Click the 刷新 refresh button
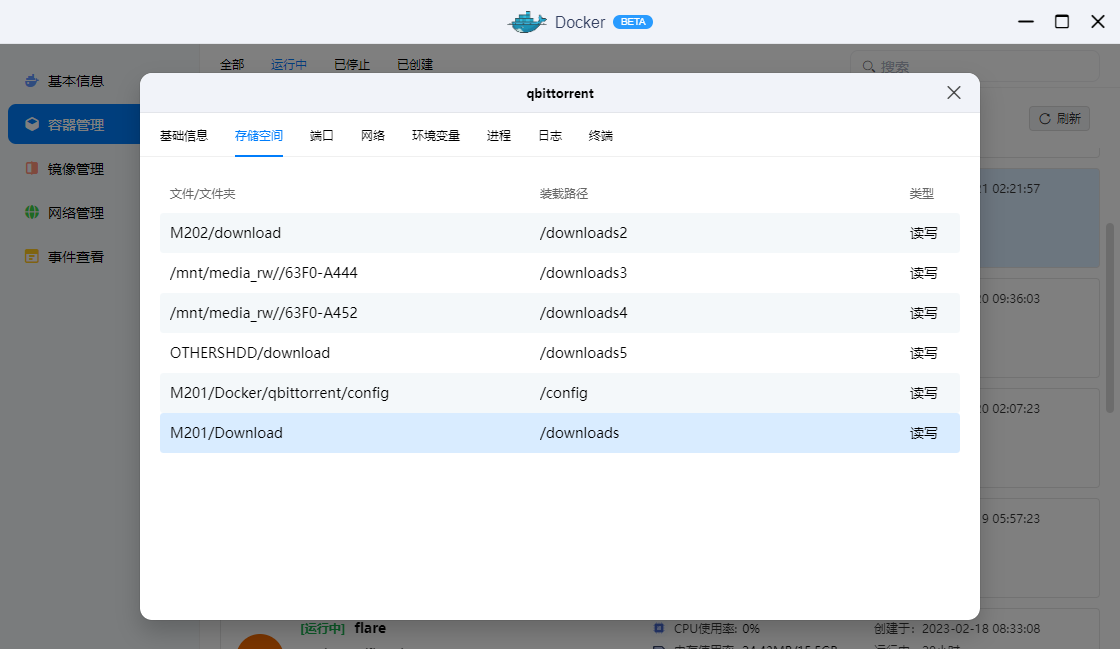This screenshot has height=650, width=1120. point(1059,119)
